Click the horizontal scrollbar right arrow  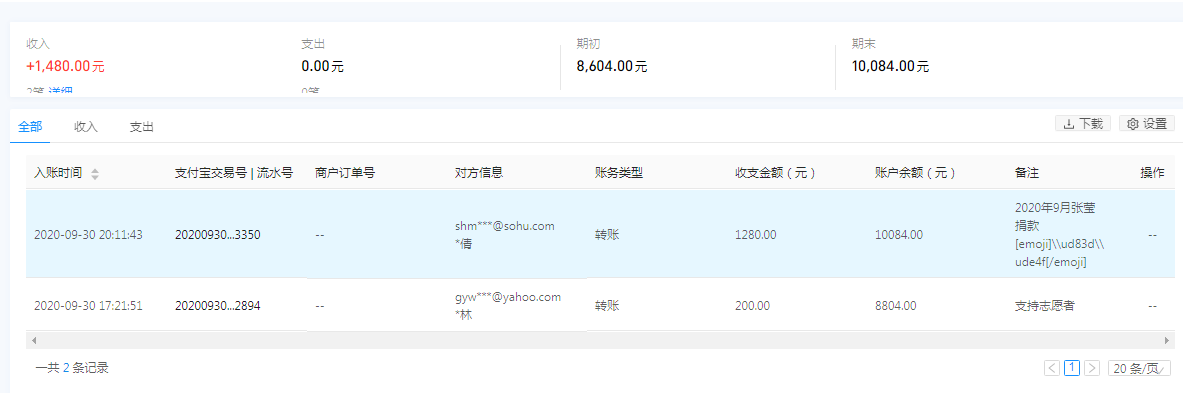1169,341
